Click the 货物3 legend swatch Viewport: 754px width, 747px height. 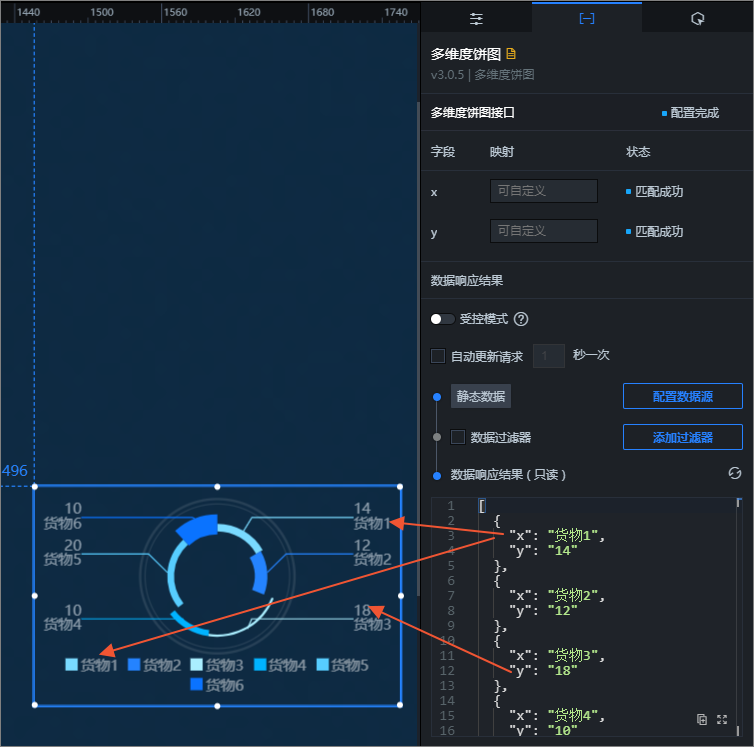196,665
